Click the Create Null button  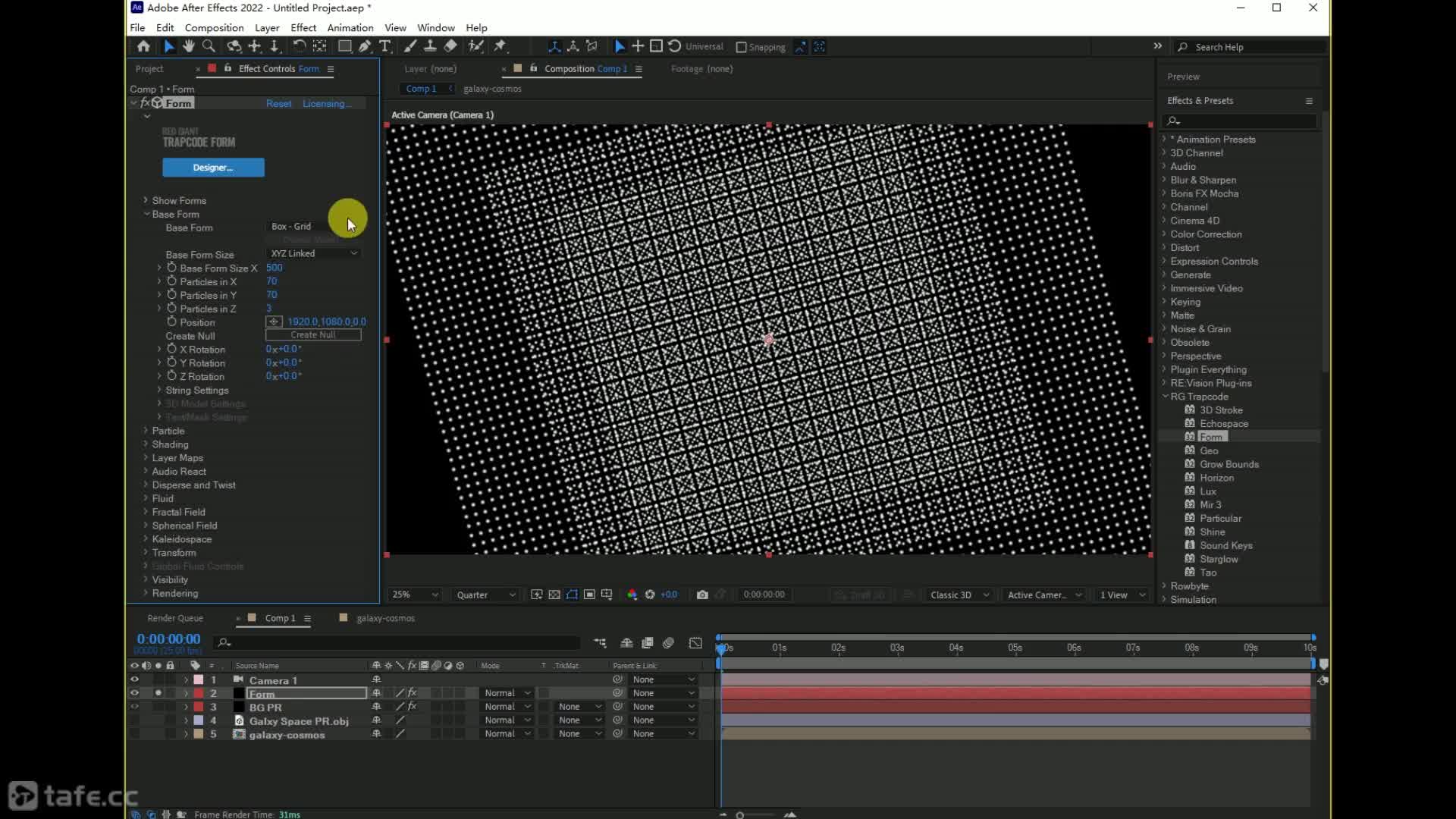point(313,335)
